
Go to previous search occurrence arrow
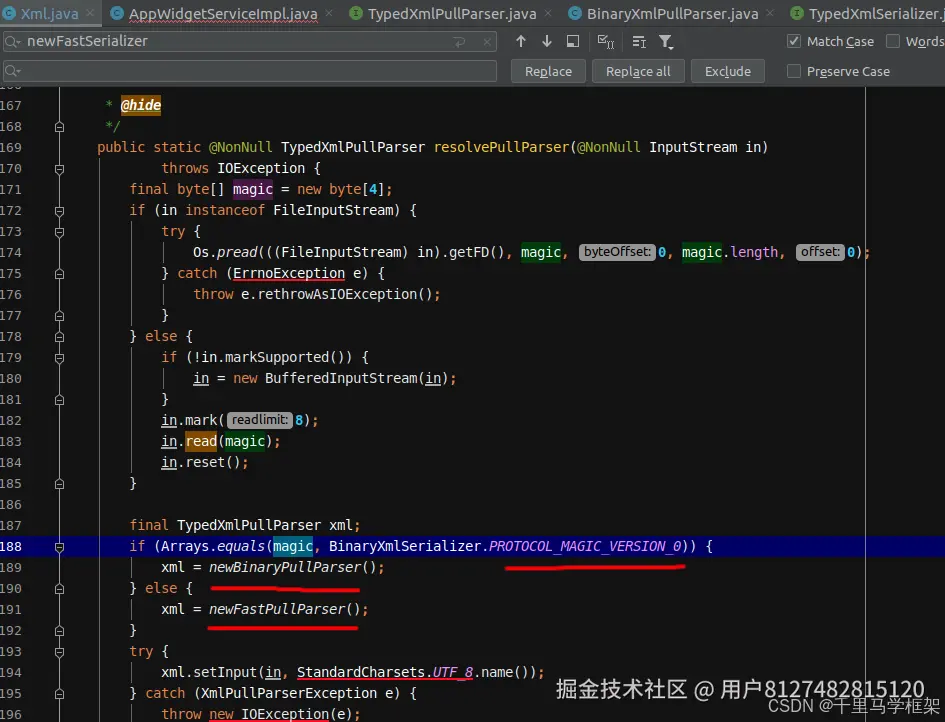point(521,41)
